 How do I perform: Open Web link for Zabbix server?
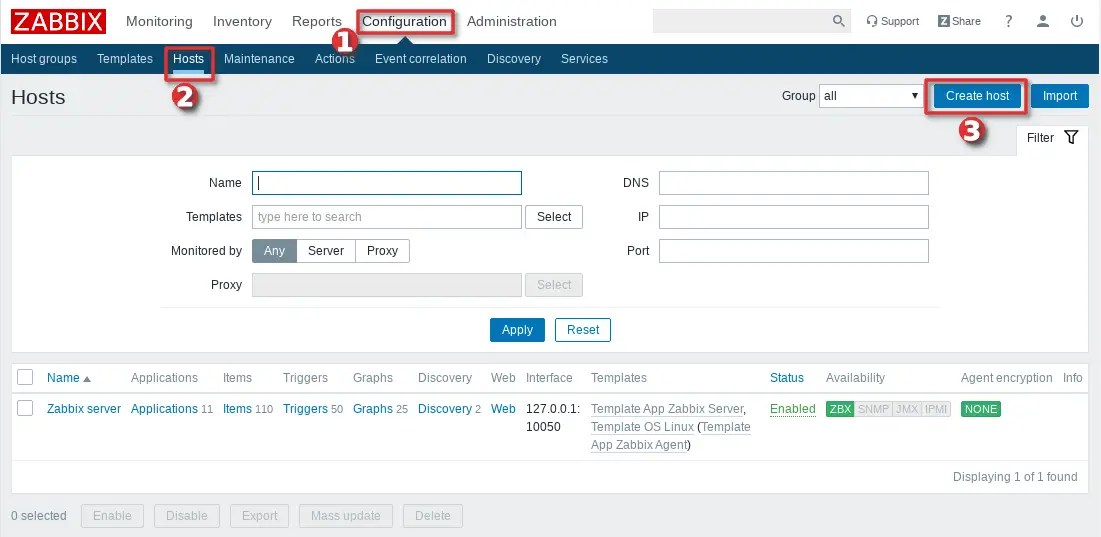click(x=503, y=409)
